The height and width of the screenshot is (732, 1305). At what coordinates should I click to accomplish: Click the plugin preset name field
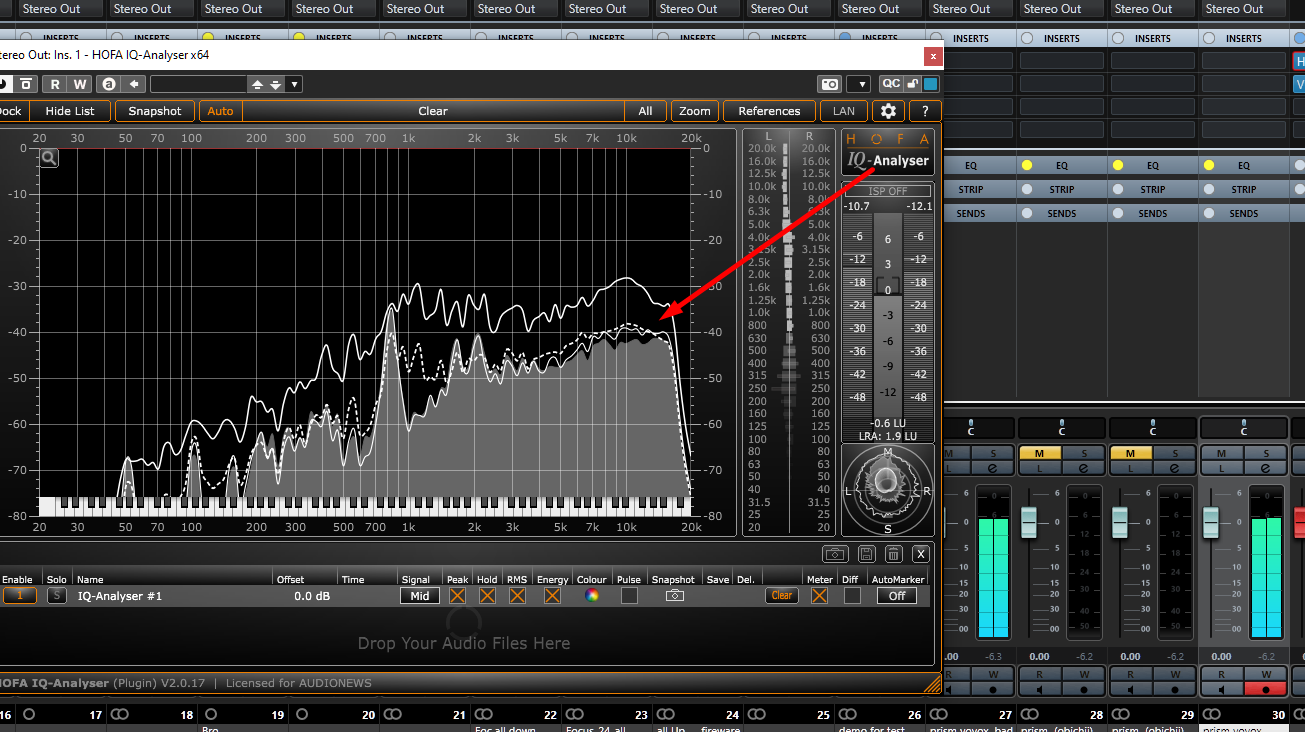tap(199, 84)
